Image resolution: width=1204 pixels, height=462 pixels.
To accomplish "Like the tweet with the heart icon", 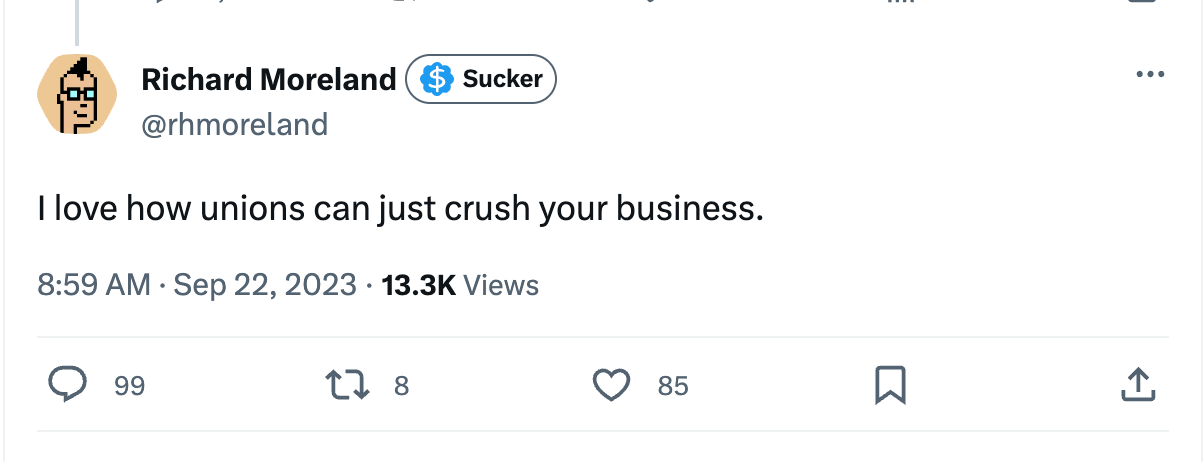I will tap(611, 385).
